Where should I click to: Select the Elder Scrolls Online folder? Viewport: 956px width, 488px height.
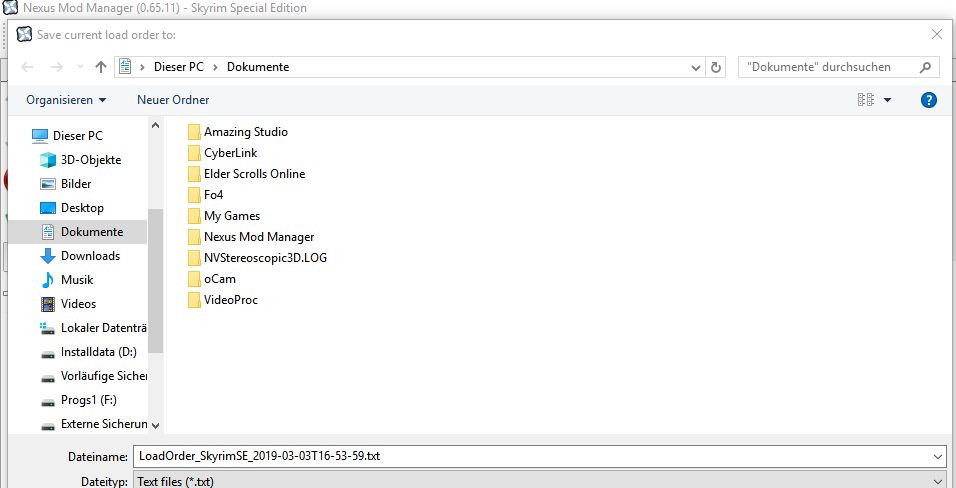click(254, 174)
